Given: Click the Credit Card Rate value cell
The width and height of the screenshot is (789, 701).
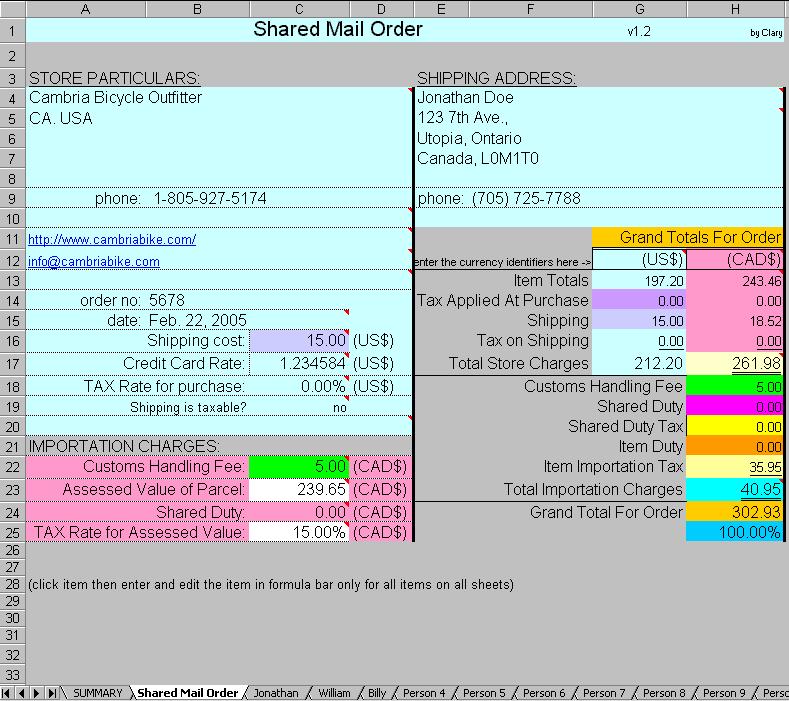Looking at the screenshot, I should pyautogui.click(x=299, y=363).
